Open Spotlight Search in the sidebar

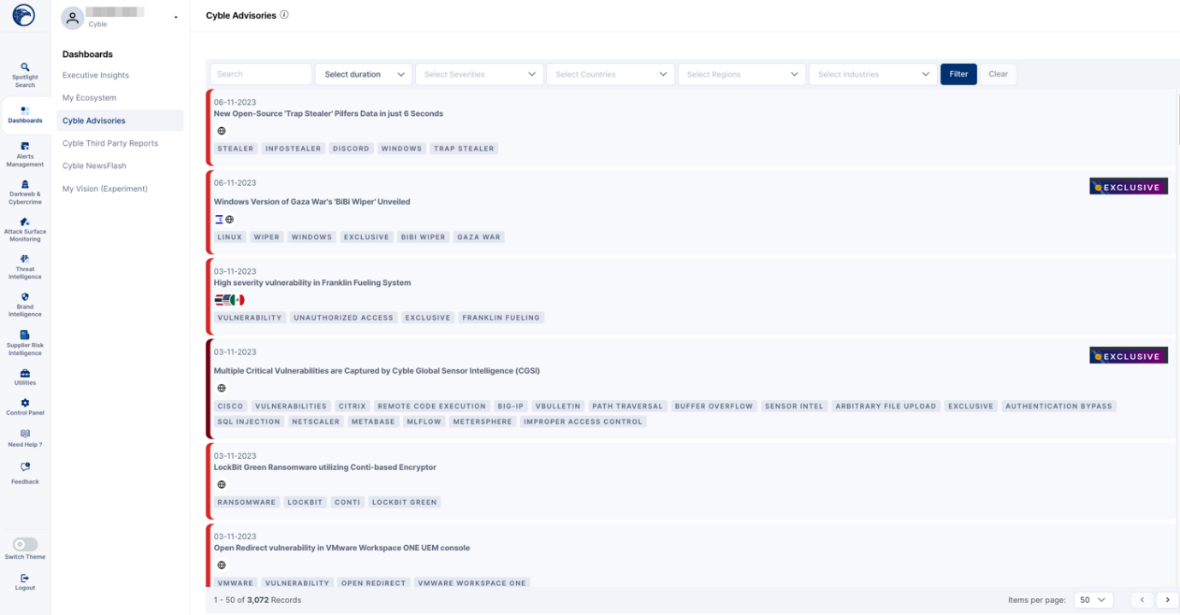25,75
